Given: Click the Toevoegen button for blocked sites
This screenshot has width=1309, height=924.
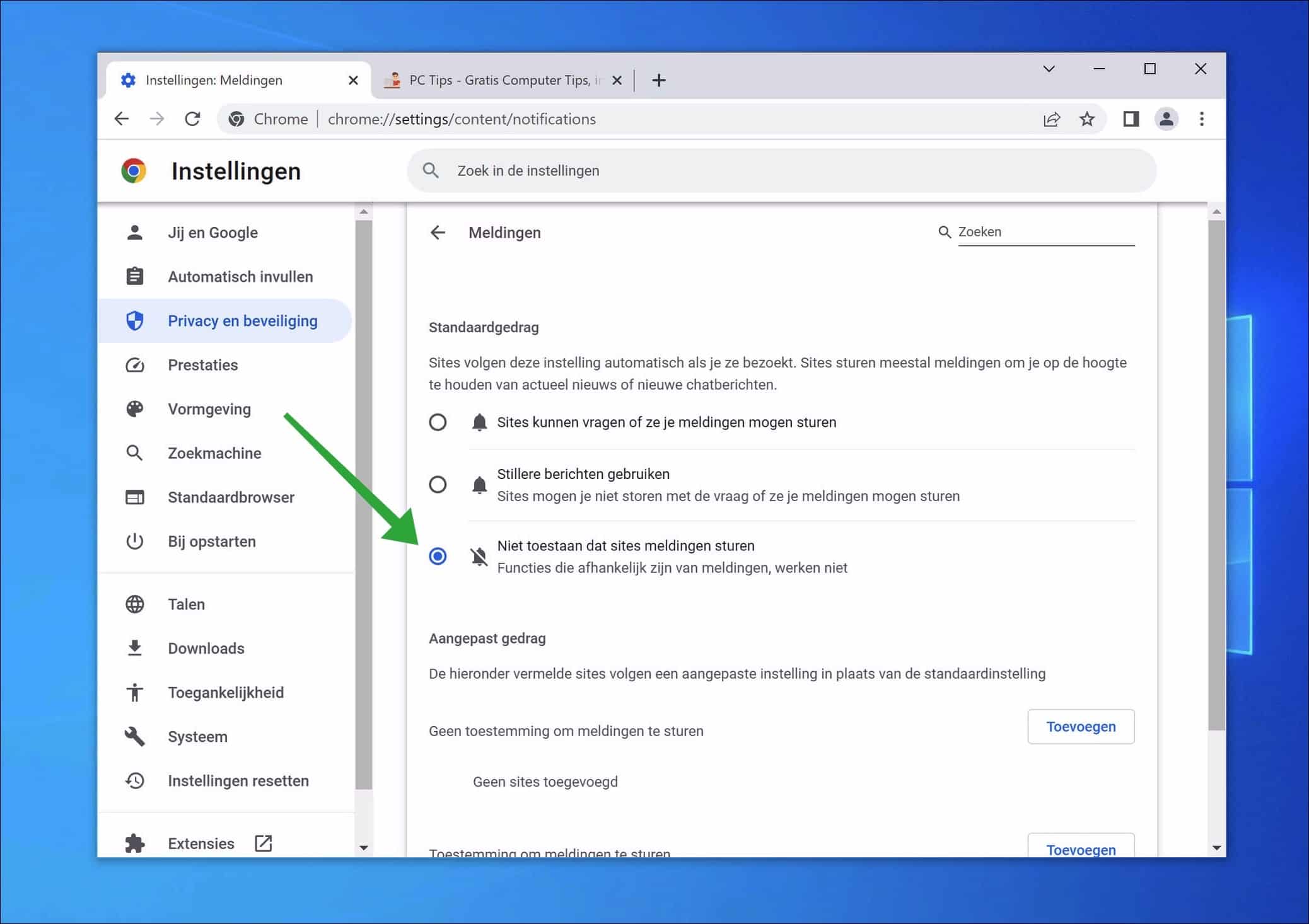Looking at the screenshot, I should click(x=1081, y=726).
